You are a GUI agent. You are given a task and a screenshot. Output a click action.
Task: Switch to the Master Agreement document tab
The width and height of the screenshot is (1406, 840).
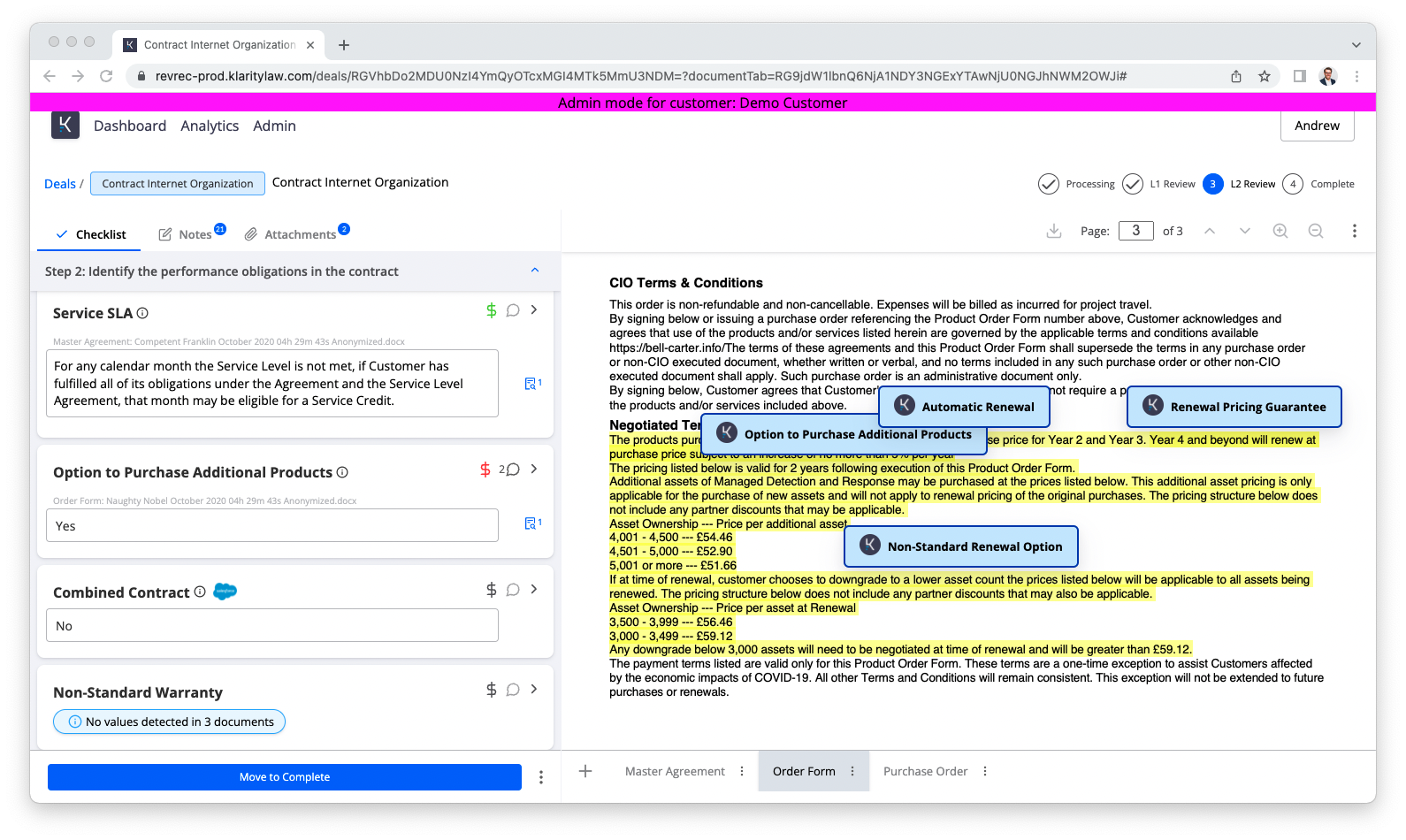(x=675, y=771)
